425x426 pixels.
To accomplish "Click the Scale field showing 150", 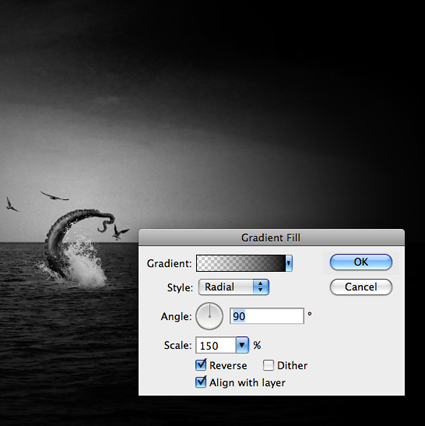I will point(216,345).
